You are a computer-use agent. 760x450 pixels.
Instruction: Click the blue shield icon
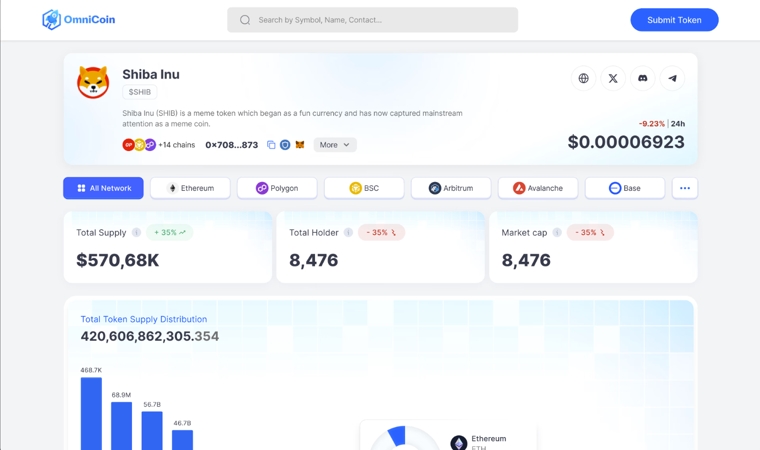[x=285, y=145]
